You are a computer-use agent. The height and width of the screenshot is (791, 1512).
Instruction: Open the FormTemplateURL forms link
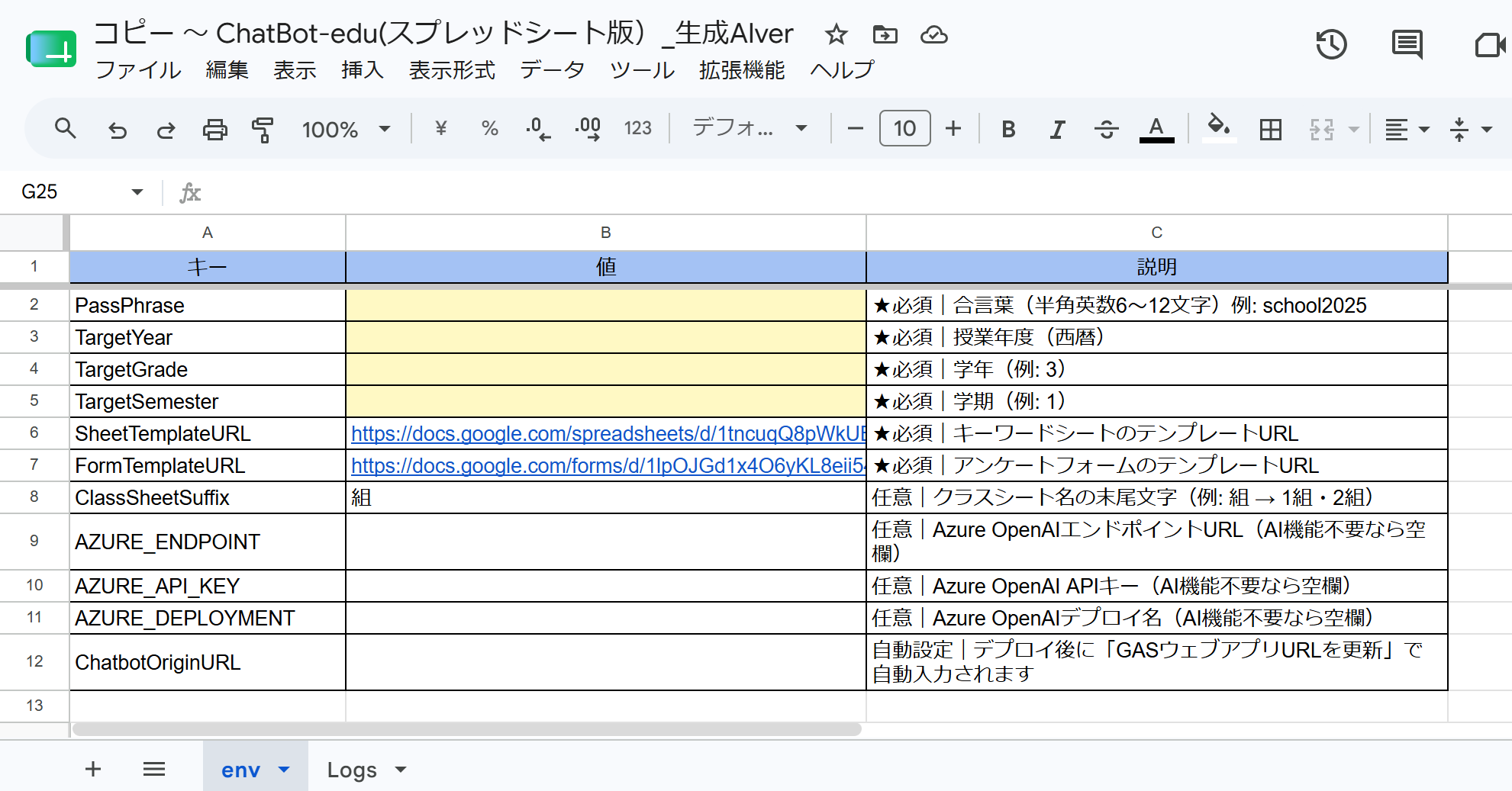608,465
